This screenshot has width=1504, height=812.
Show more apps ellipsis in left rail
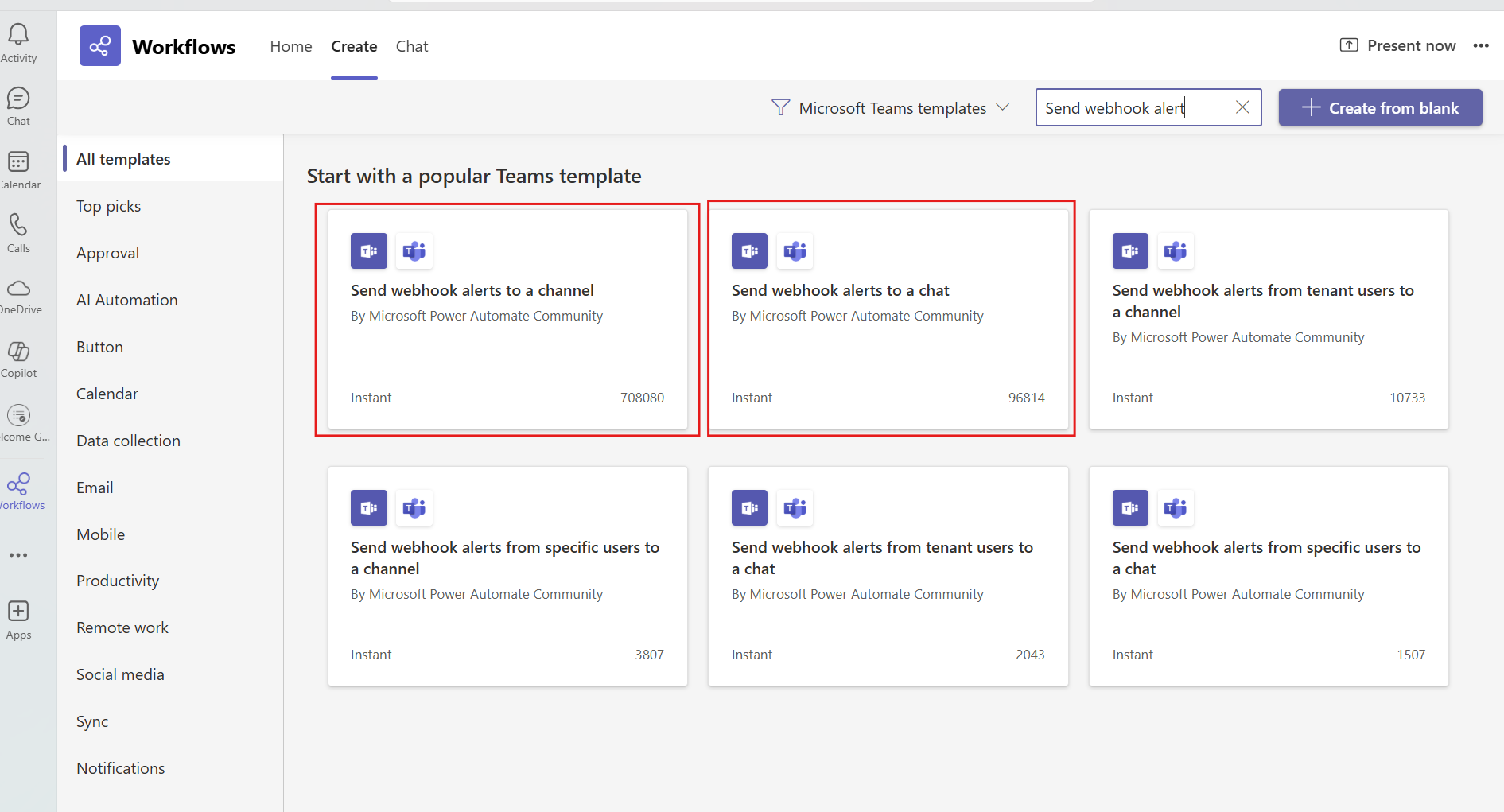coord(18,555)
